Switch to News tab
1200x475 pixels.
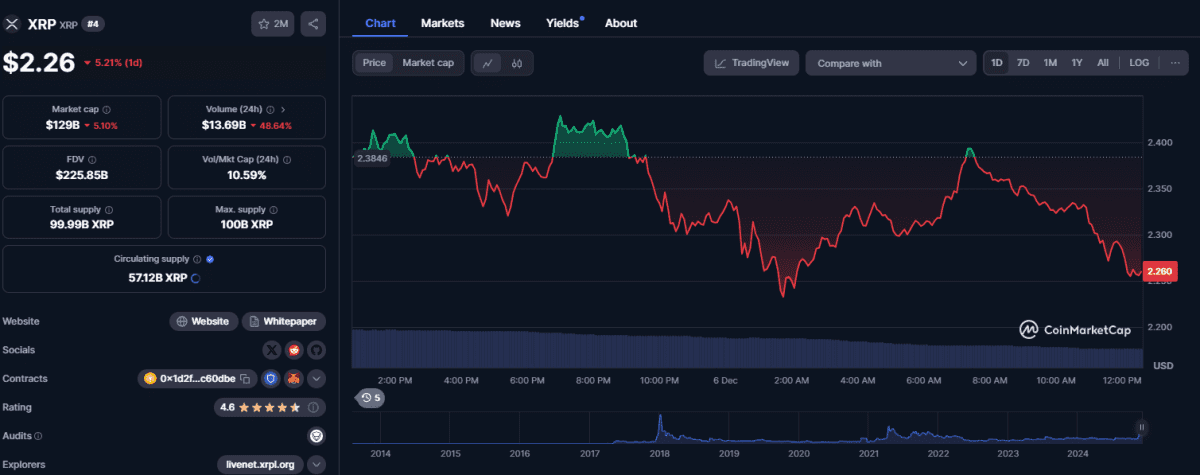[505, 23]
